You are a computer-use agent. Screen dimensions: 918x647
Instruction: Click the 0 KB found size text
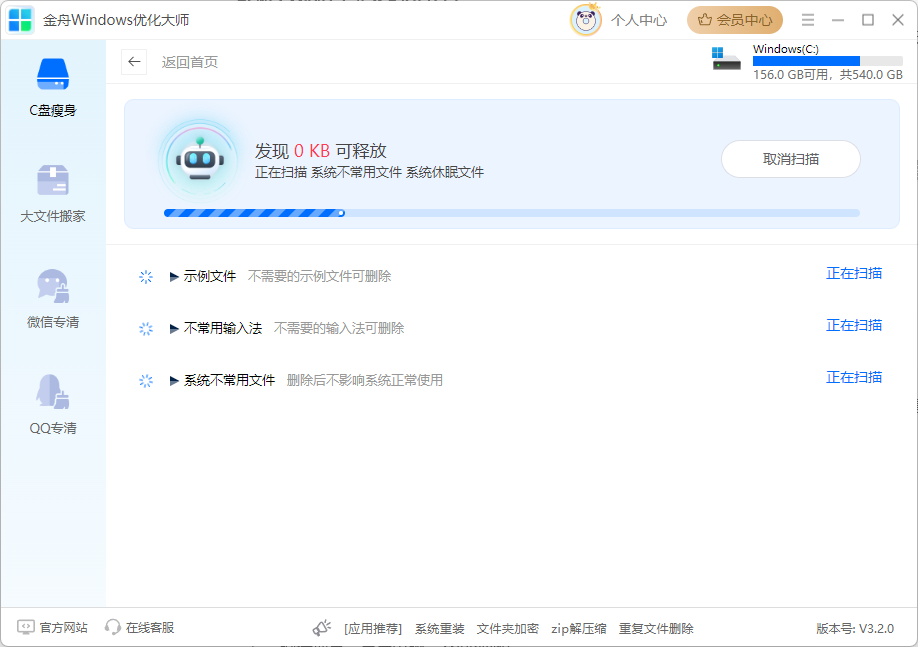(x=312, y=151)
